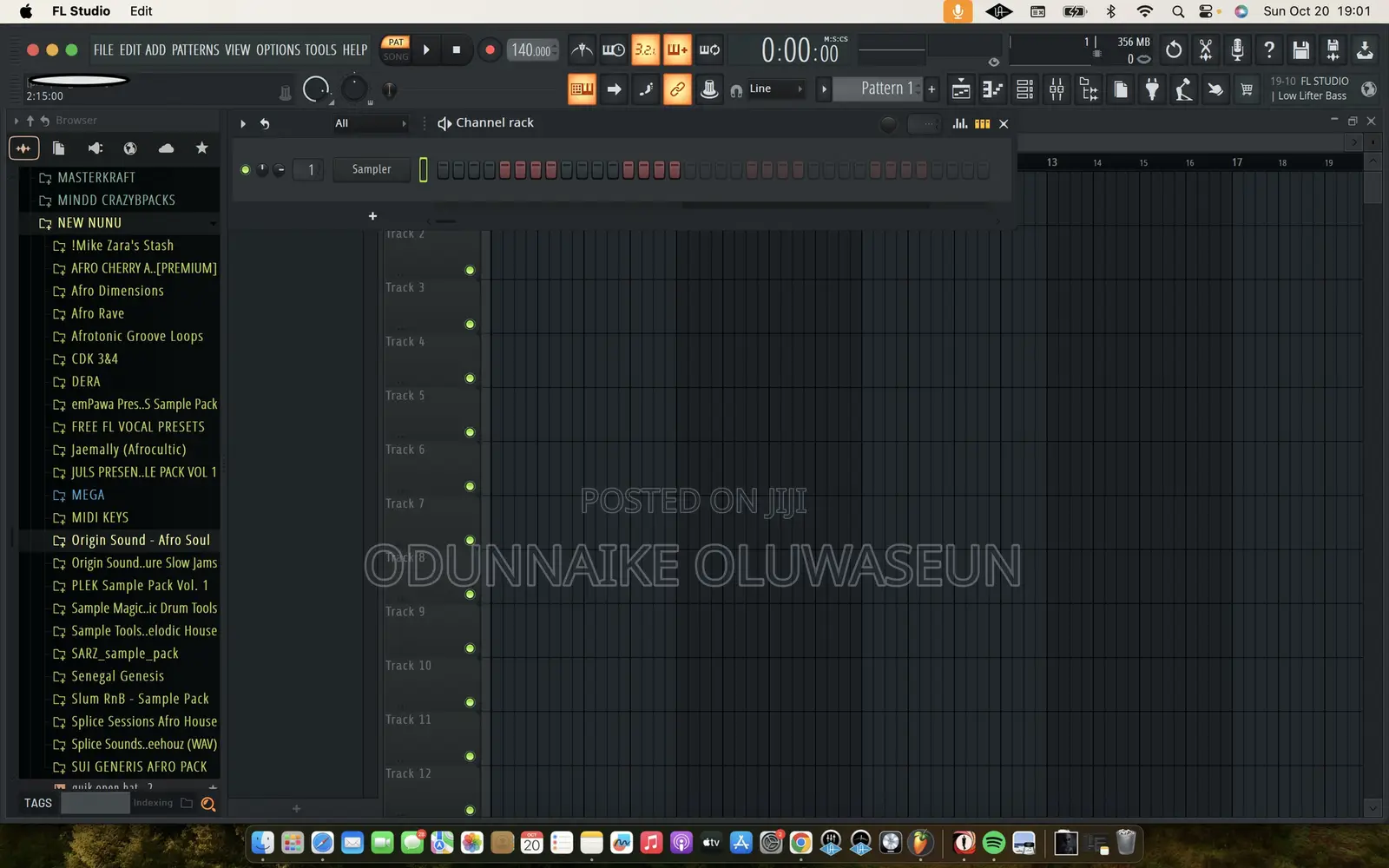Click the 140.000 tempo field
This screenshot has width=1389, height=868.
click(531, 49)
